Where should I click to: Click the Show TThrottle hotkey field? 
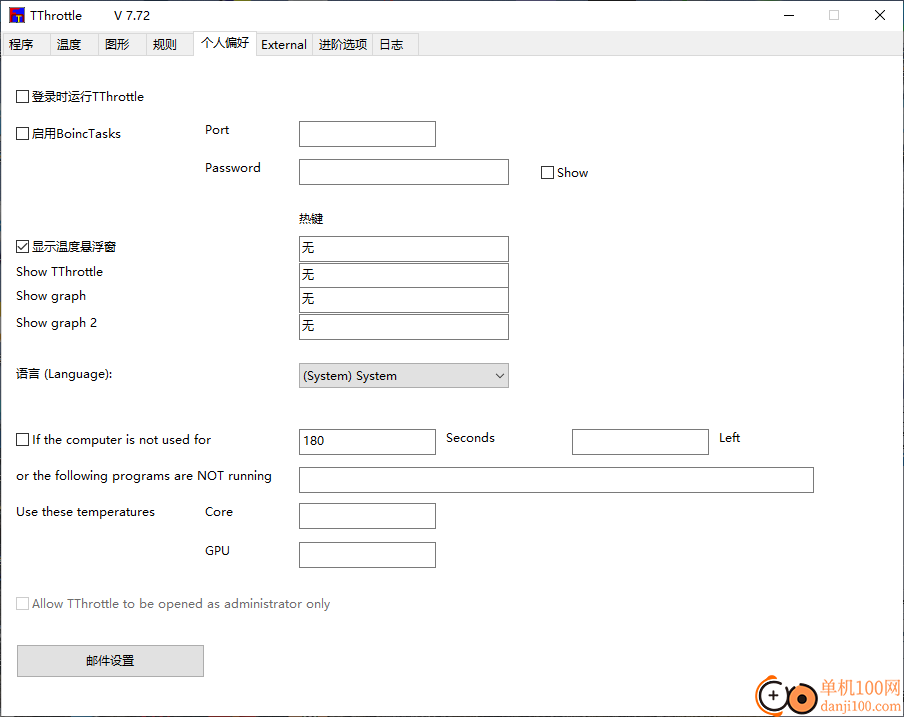(x=404, y=275)
